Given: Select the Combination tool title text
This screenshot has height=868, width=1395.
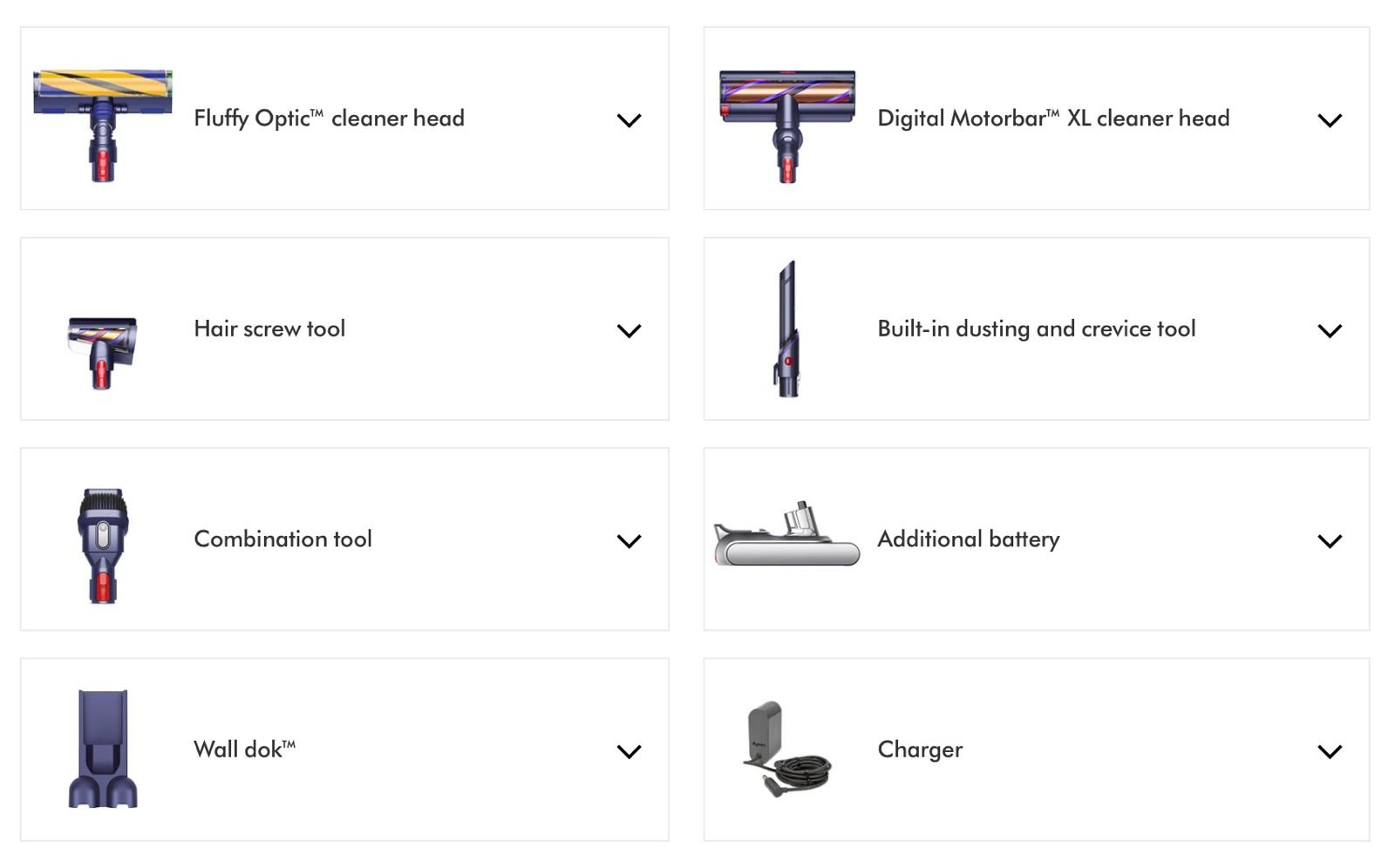Looking at the screenshot, I should pyautogui.click(x=282, y=539).
